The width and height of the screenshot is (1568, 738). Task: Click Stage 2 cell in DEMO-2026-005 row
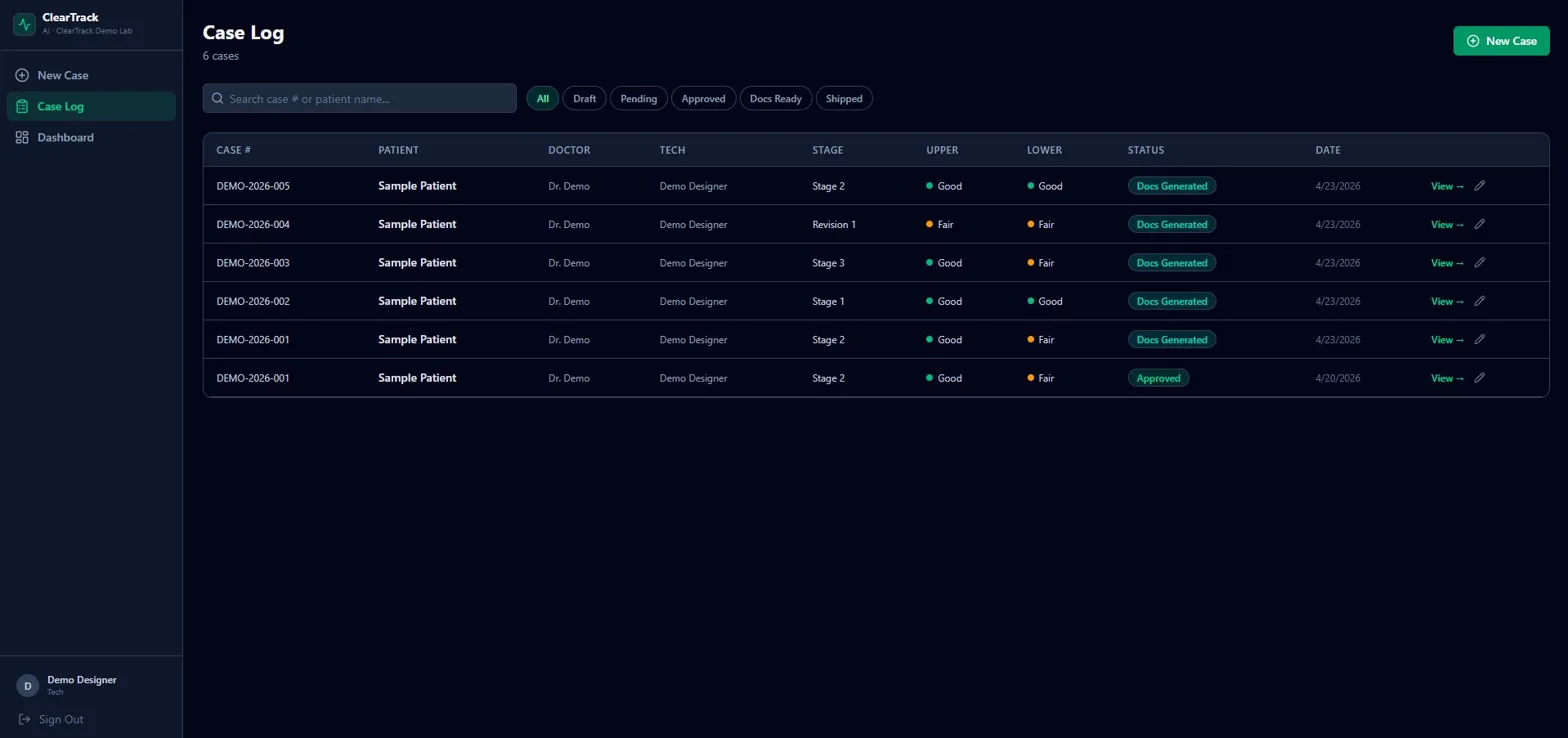point(828,186)
